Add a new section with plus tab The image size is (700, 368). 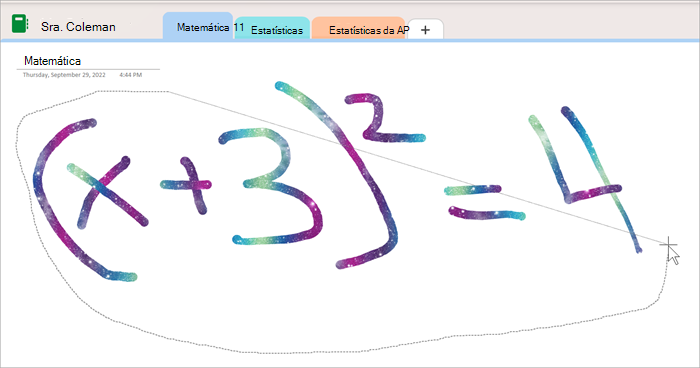click(425, 30)
